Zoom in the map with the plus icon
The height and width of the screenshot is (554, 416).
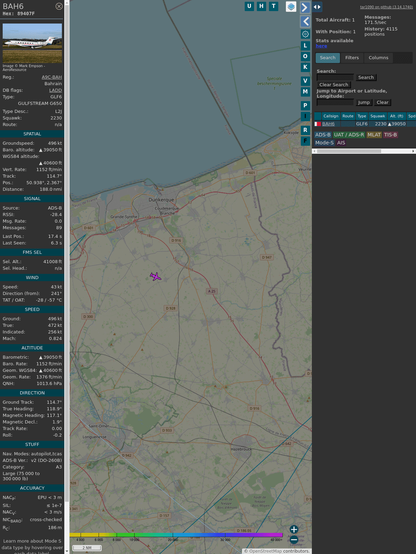click(294, 529)
